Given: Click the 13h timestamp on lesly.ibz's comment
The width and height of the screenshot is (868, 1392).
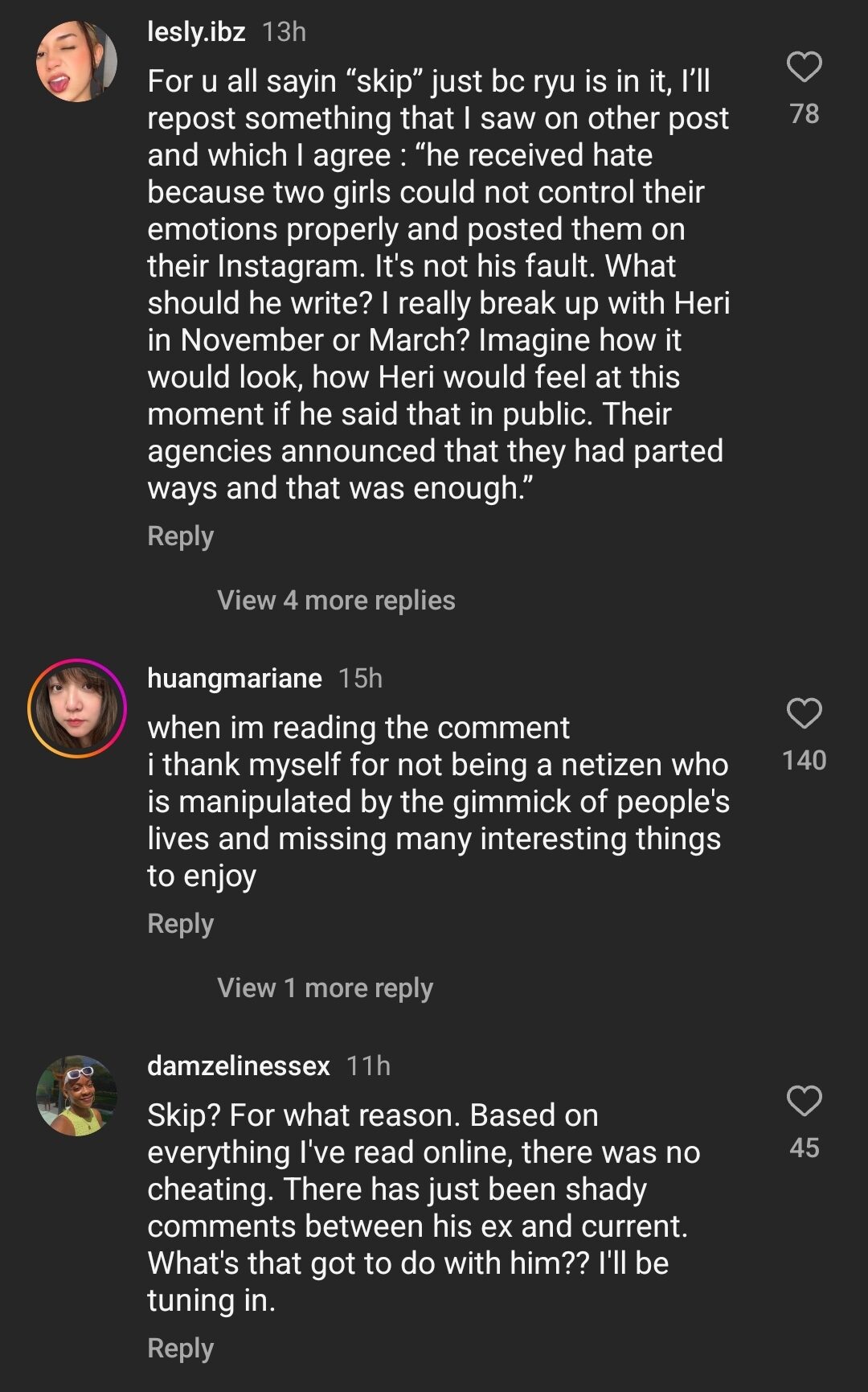Looking at the screenshot, I should click(x=285, y=31).
